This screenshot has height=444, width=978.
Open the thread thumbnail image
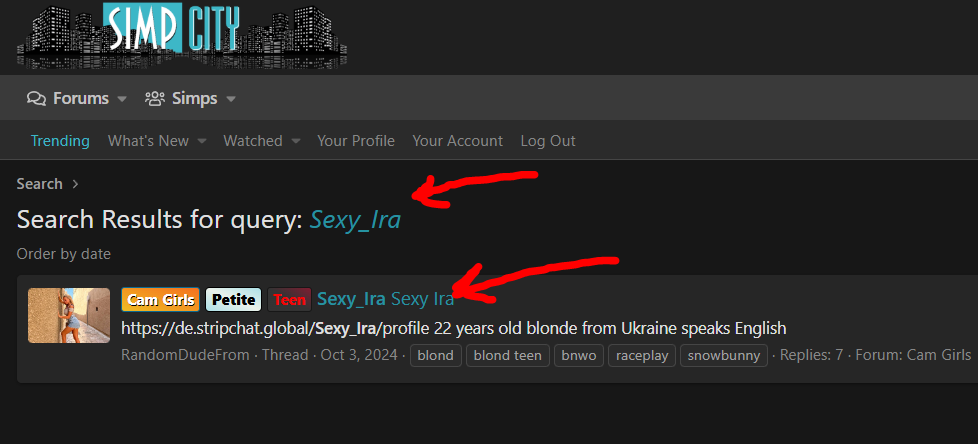(69, 315)
